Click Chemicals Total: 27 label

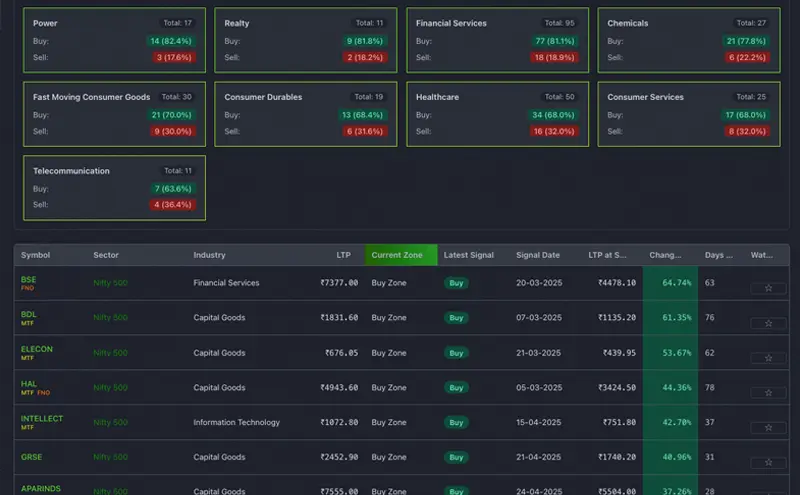(x=751, y=23)
